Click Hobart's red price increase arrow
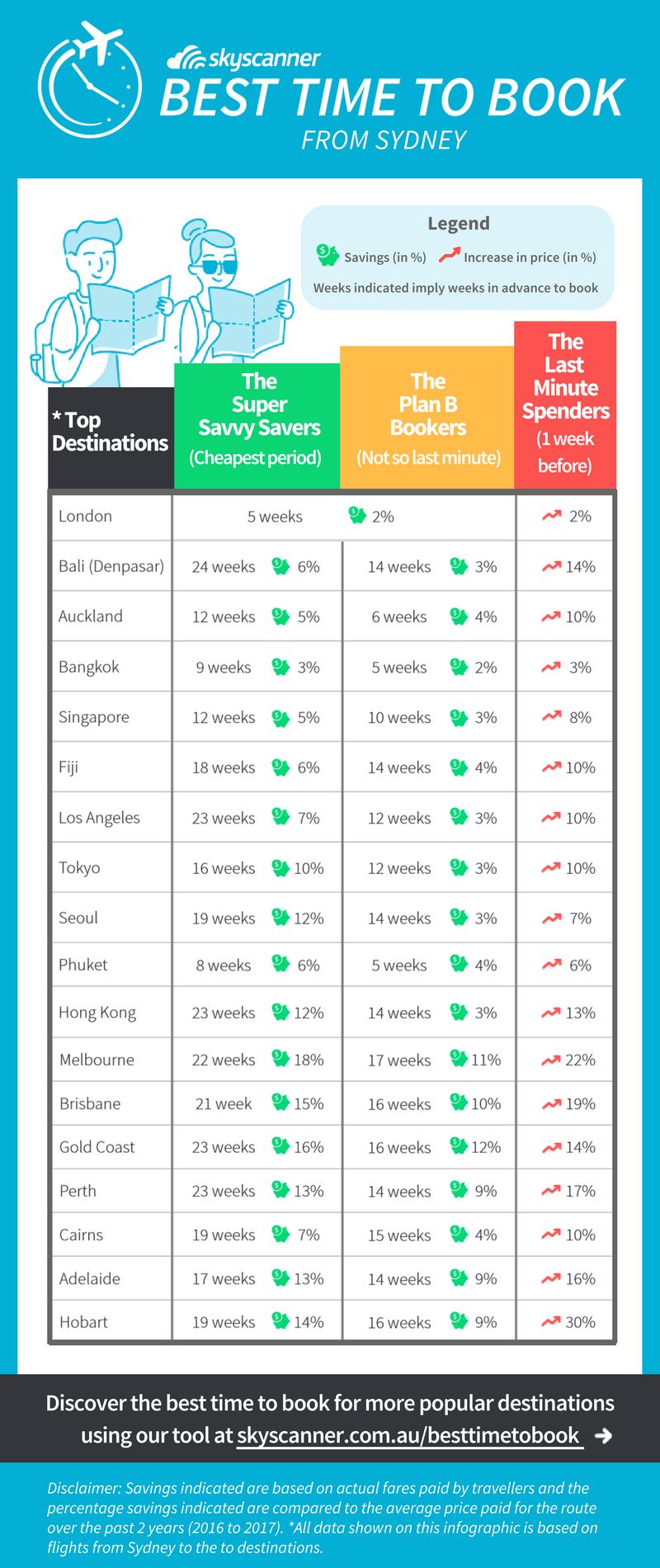This screenshot has width=660, height=1568. (x=551, y=1321)
